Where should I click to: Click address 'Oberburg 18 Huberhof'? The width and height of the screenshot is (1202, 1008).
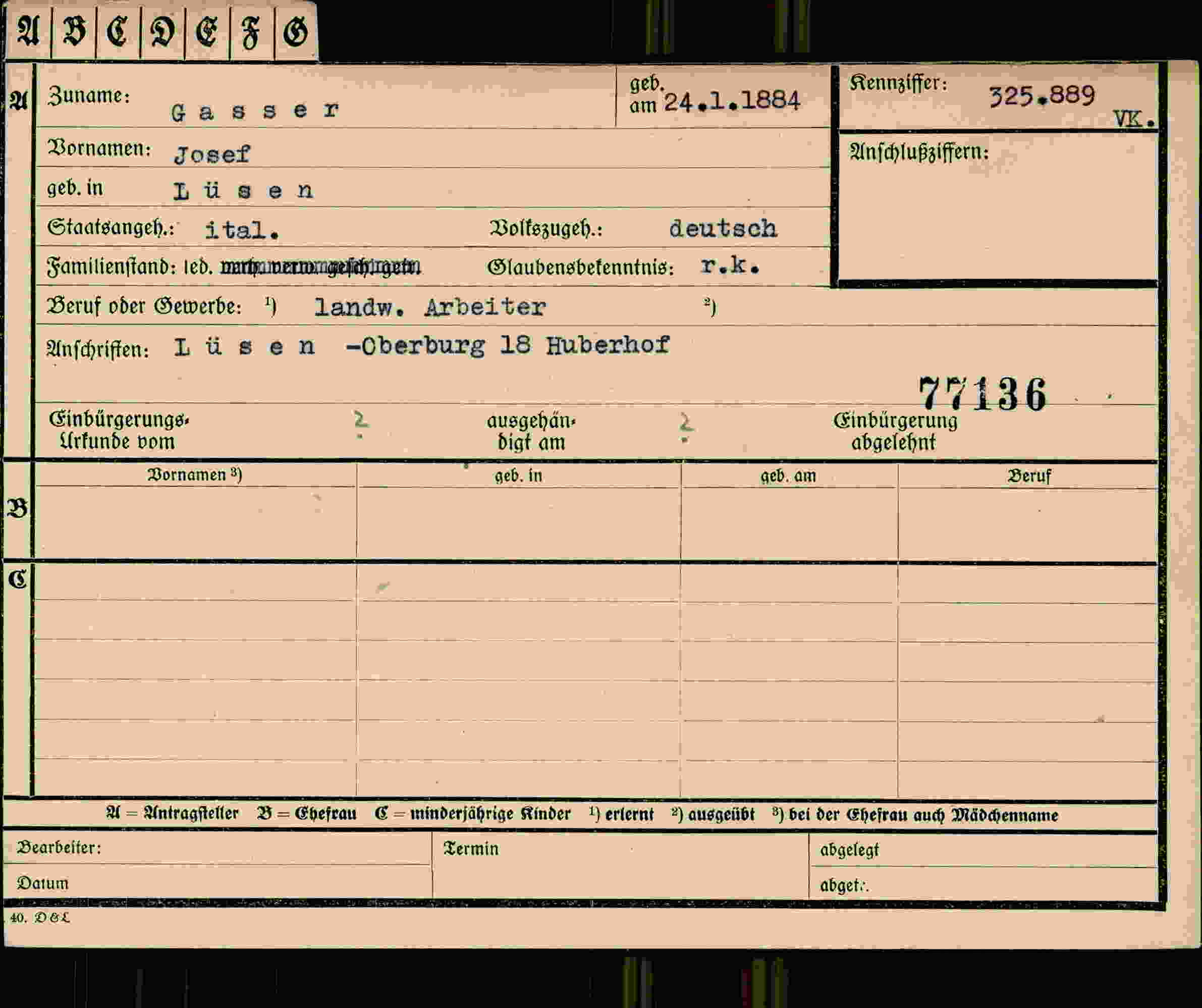[x=515, y=345]
